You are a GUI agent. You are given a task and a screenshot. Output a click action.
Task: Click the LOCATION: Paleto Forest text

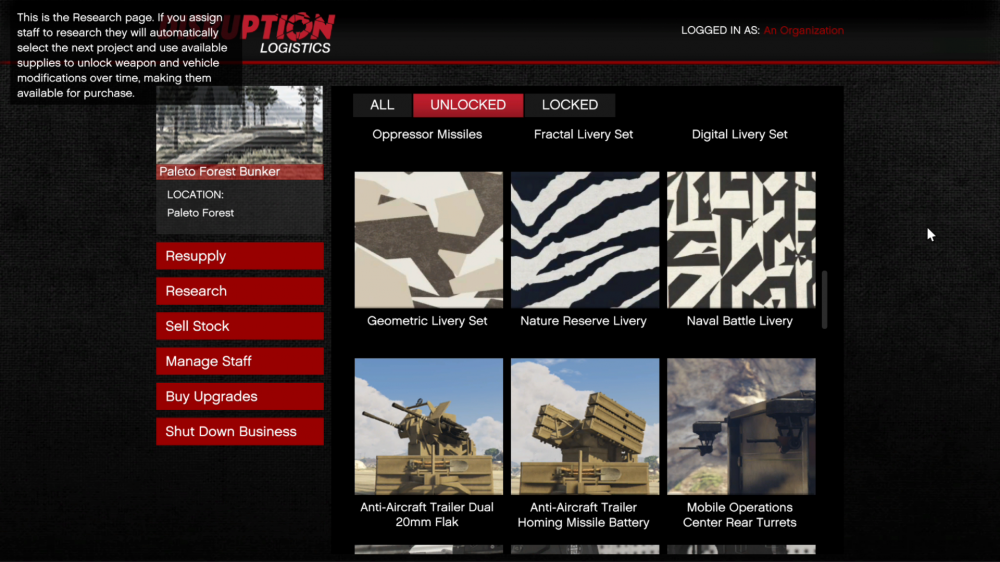(200, 204)
